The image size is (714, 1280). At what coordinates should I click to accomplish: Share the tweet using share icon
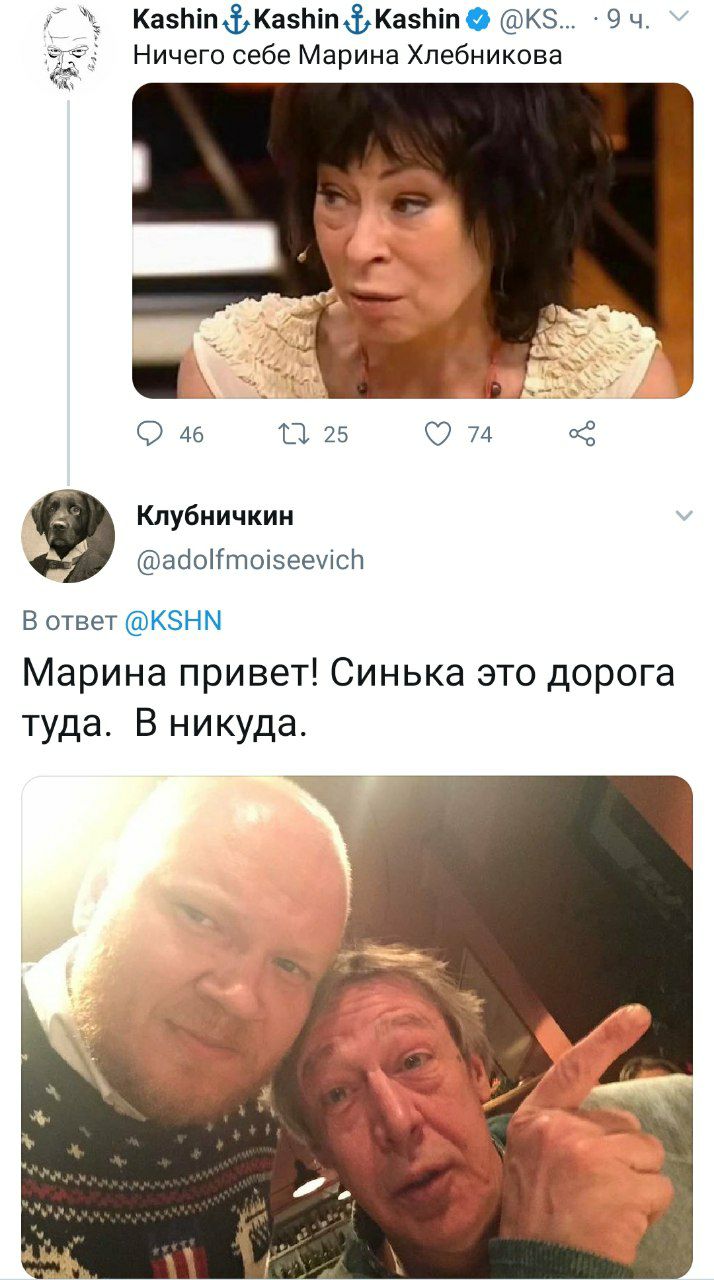[582, 434]
